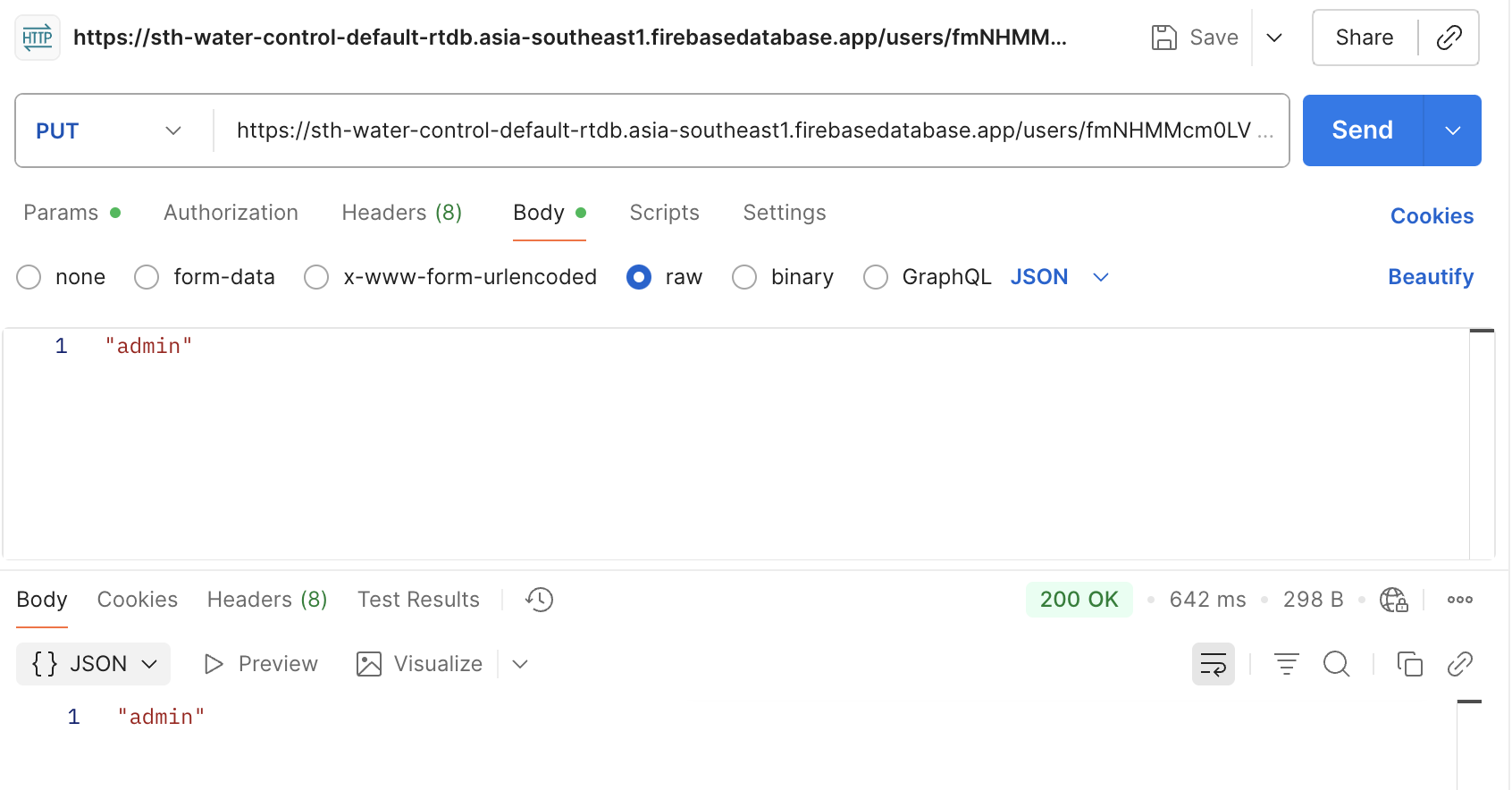The image size is (1512, 790).
Task: Switch to the Authorization tab
Action: 231,213
